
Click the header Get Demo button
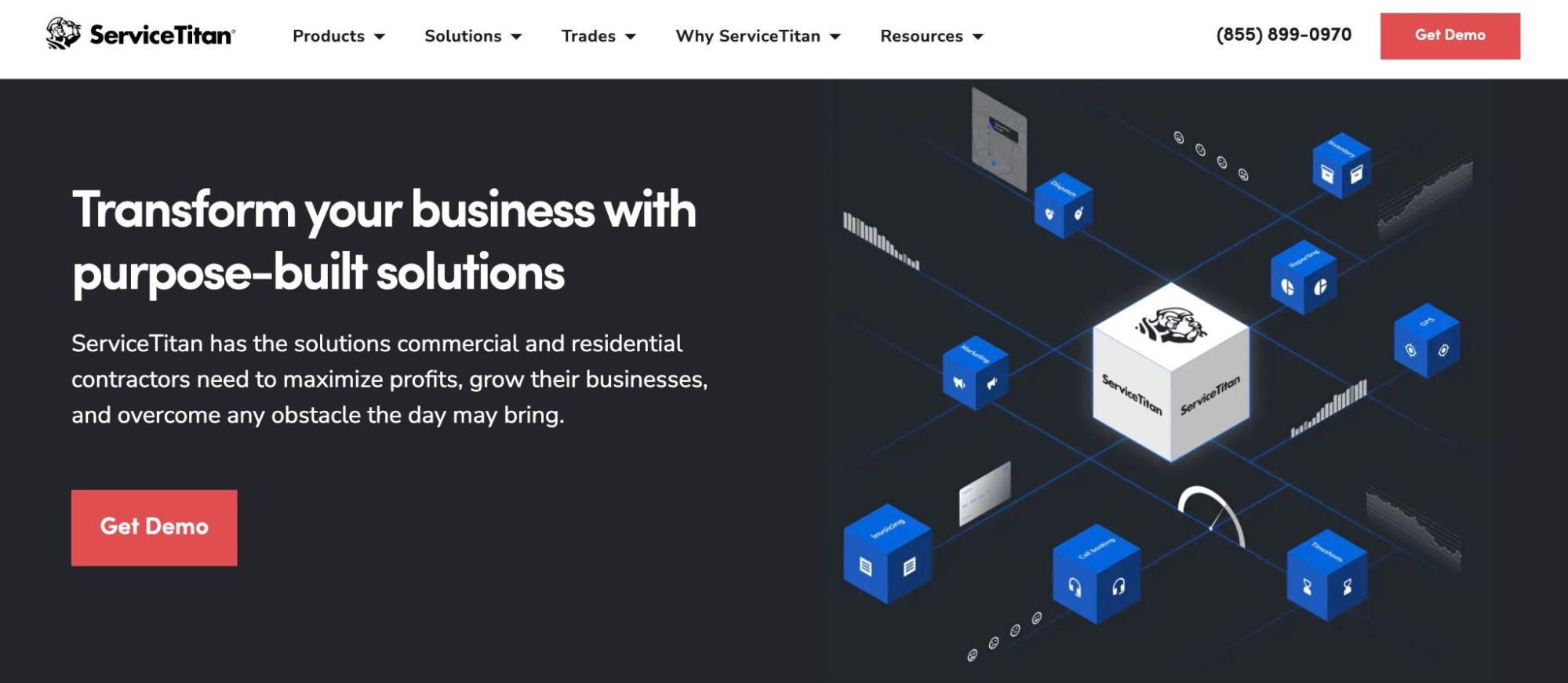click(x=1450, y=35)
